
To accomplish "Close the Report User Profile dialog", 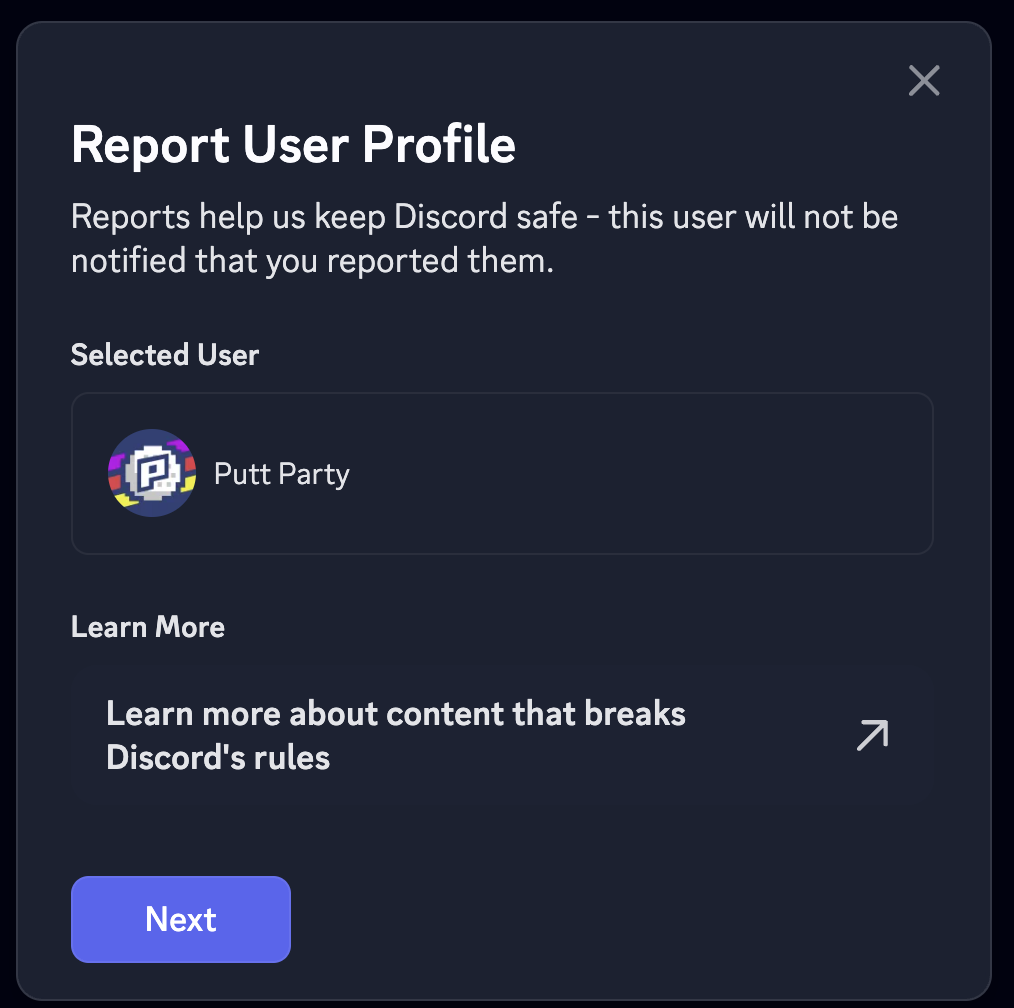I will tap(924, 81).
